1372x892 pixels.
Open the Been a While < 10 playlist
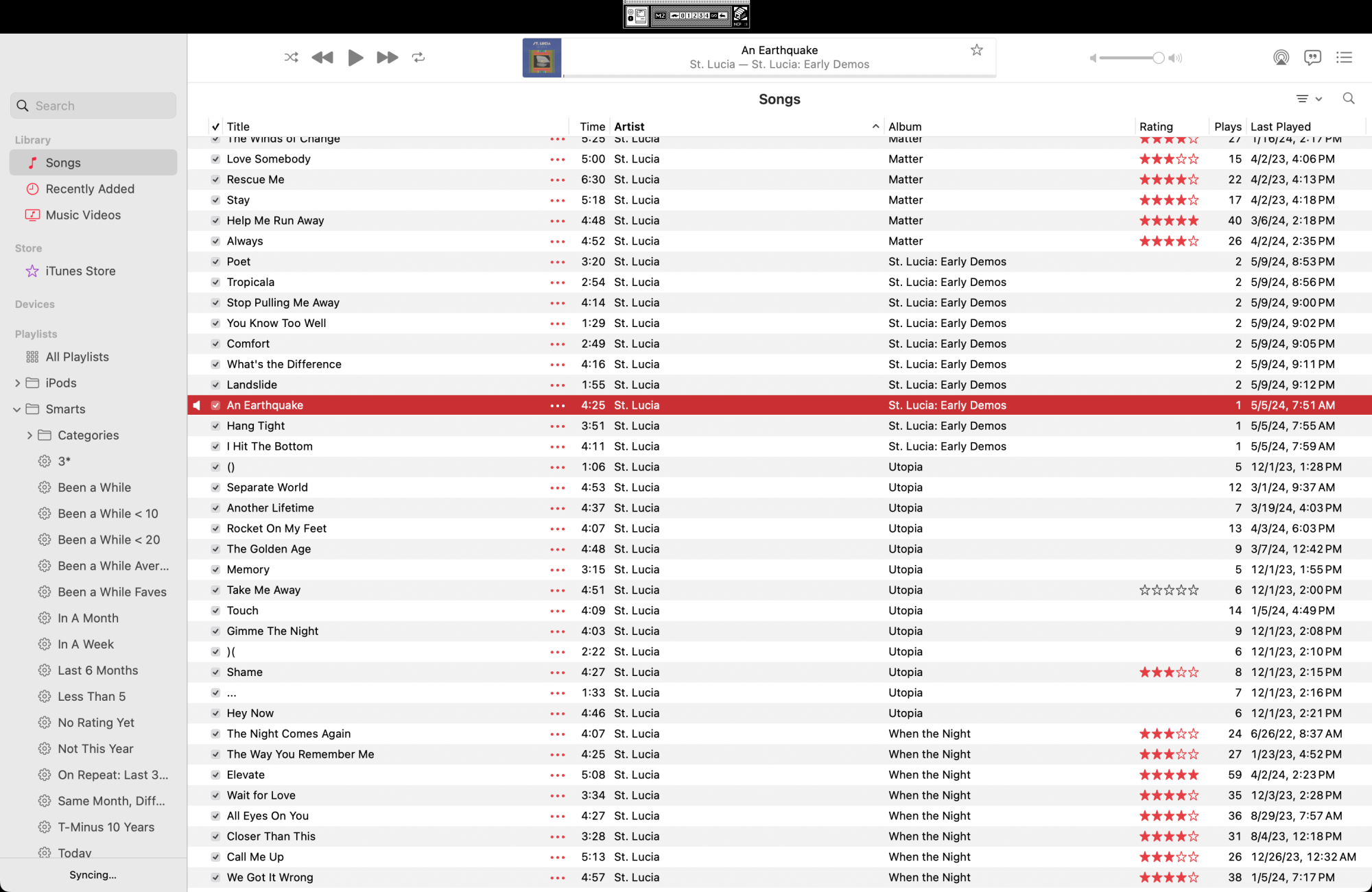pyautogui.click(x=93, y=514)
